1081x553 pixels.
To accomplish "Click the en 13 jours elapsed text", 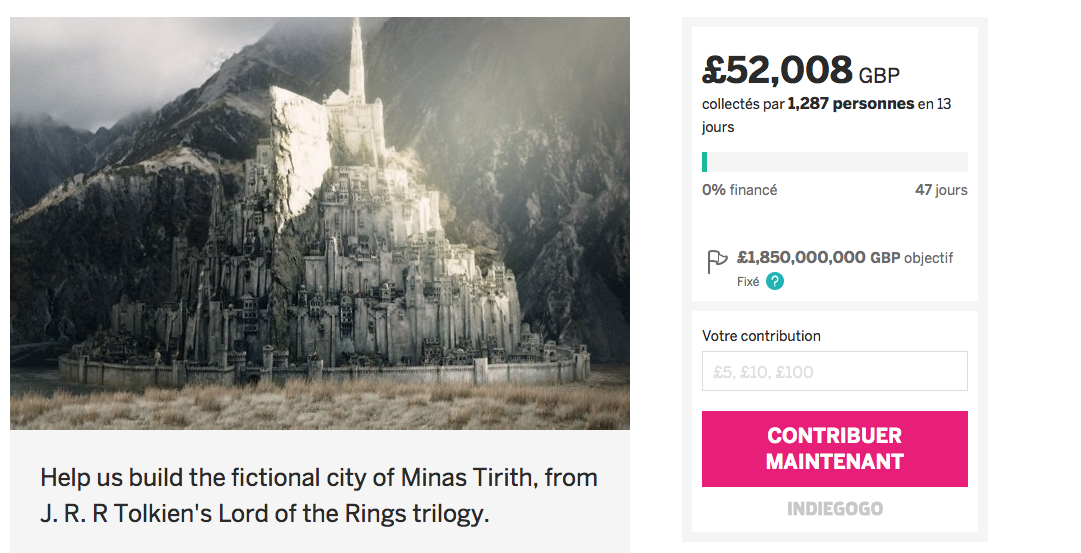I will pyautogui.click(x=934, y=104).
